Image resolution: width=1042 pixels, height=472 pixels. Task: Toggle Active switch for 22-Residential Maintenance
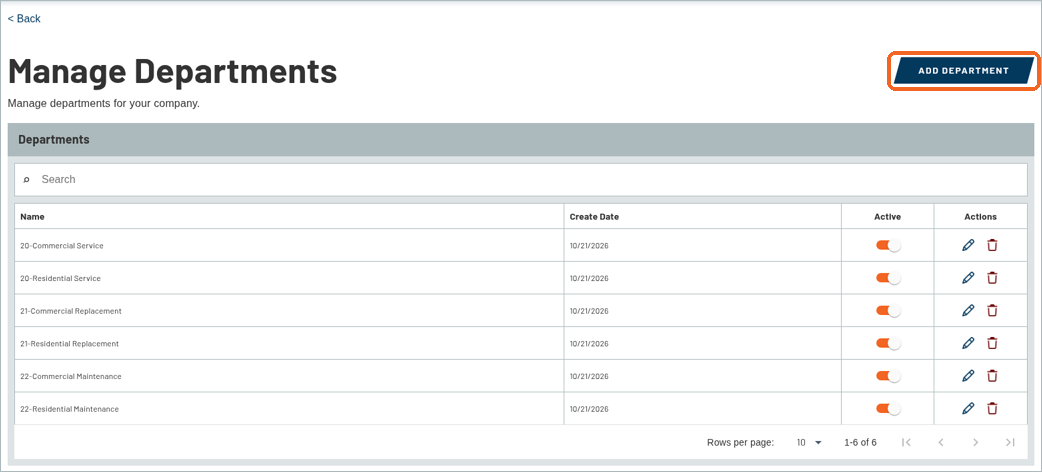click(x=888, y=408)
